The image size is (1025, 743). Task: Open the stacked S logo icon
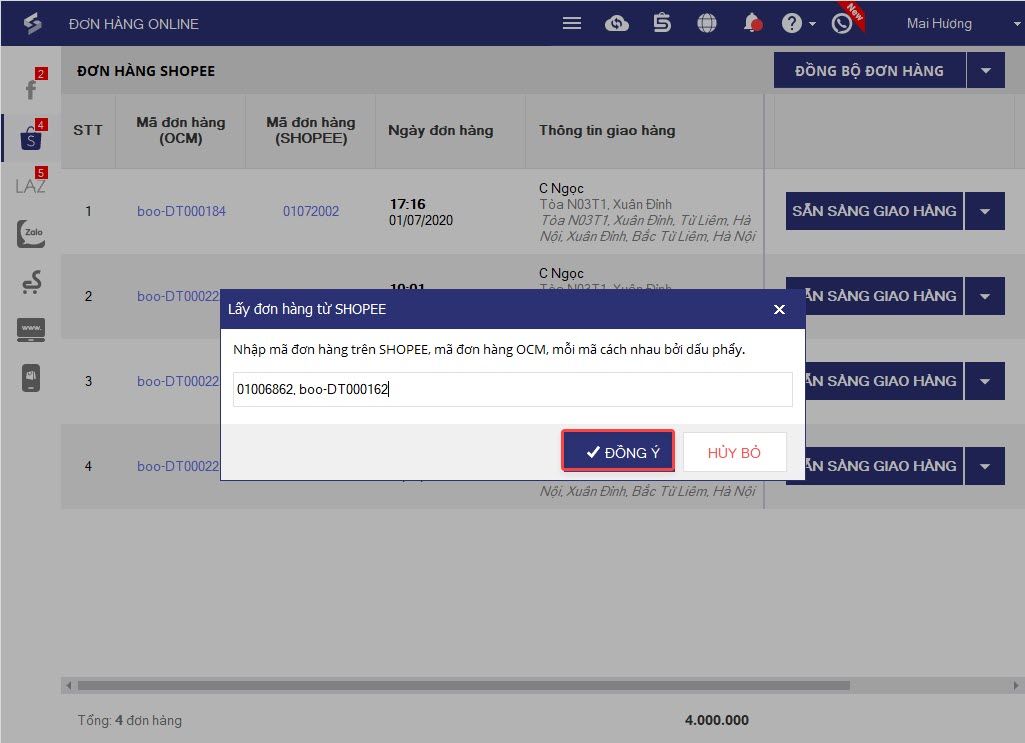662,23
